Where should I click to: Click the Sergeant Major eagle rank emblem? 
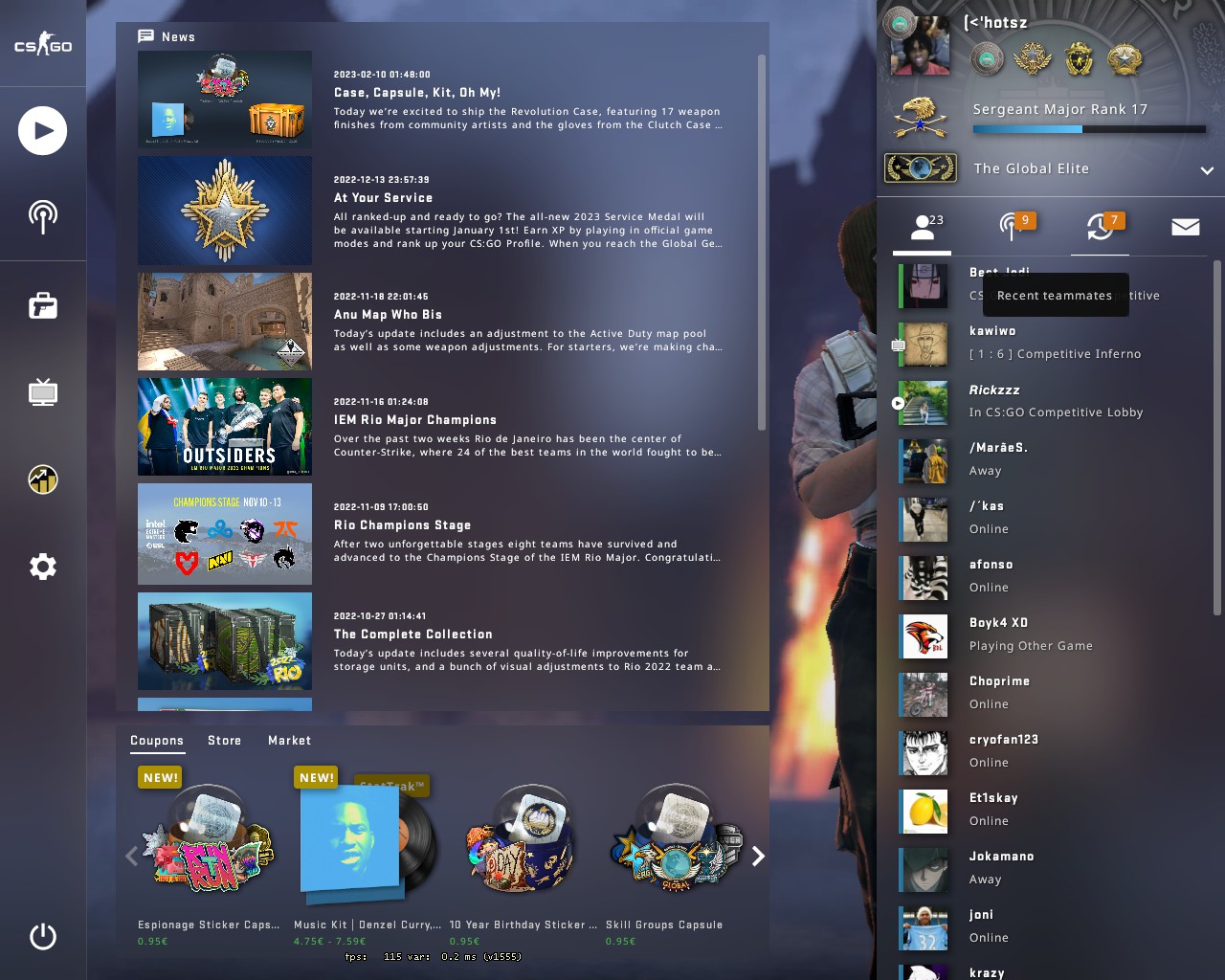coord(920,117)
